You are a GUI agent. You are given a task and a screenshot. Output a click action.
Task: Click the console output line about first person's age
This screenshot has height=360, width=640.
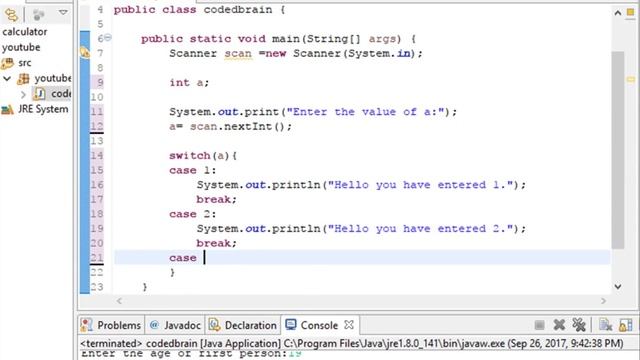pyautogui.click(x=191, y=354)
